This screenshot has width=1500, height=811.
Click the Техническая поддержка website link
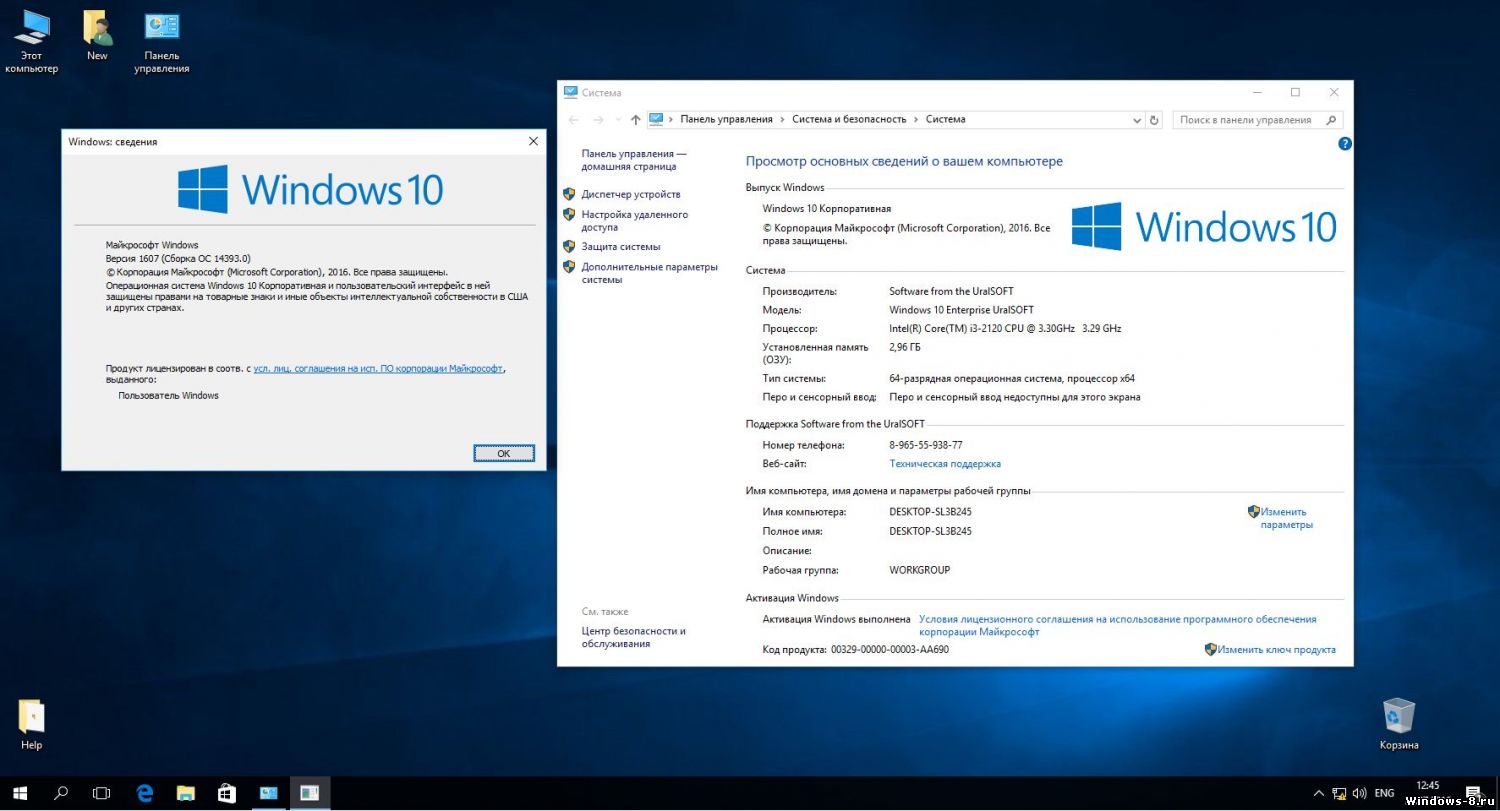coord(945,464)
